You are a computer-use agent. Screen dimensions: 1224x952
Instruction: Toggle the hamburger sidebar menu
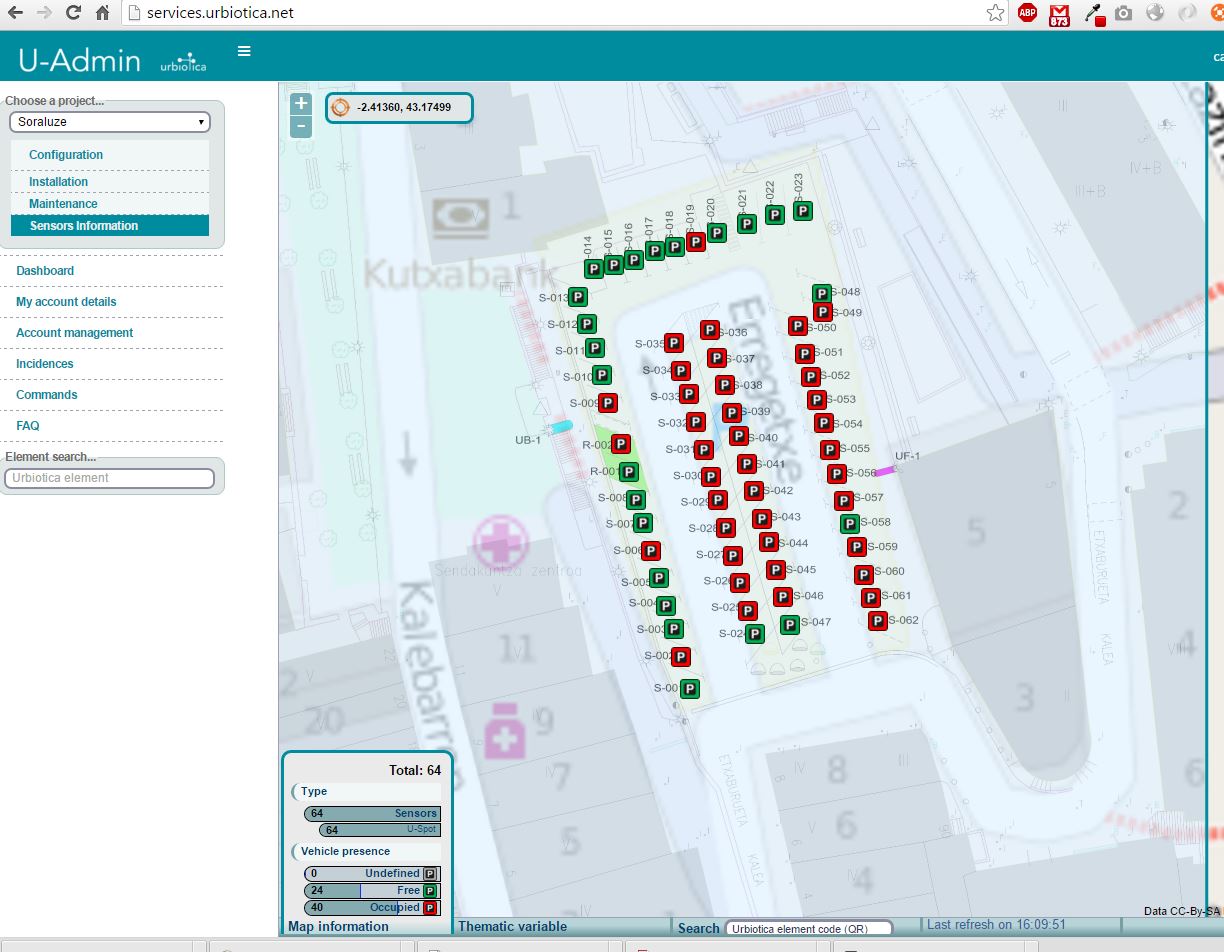coord(244,52)
